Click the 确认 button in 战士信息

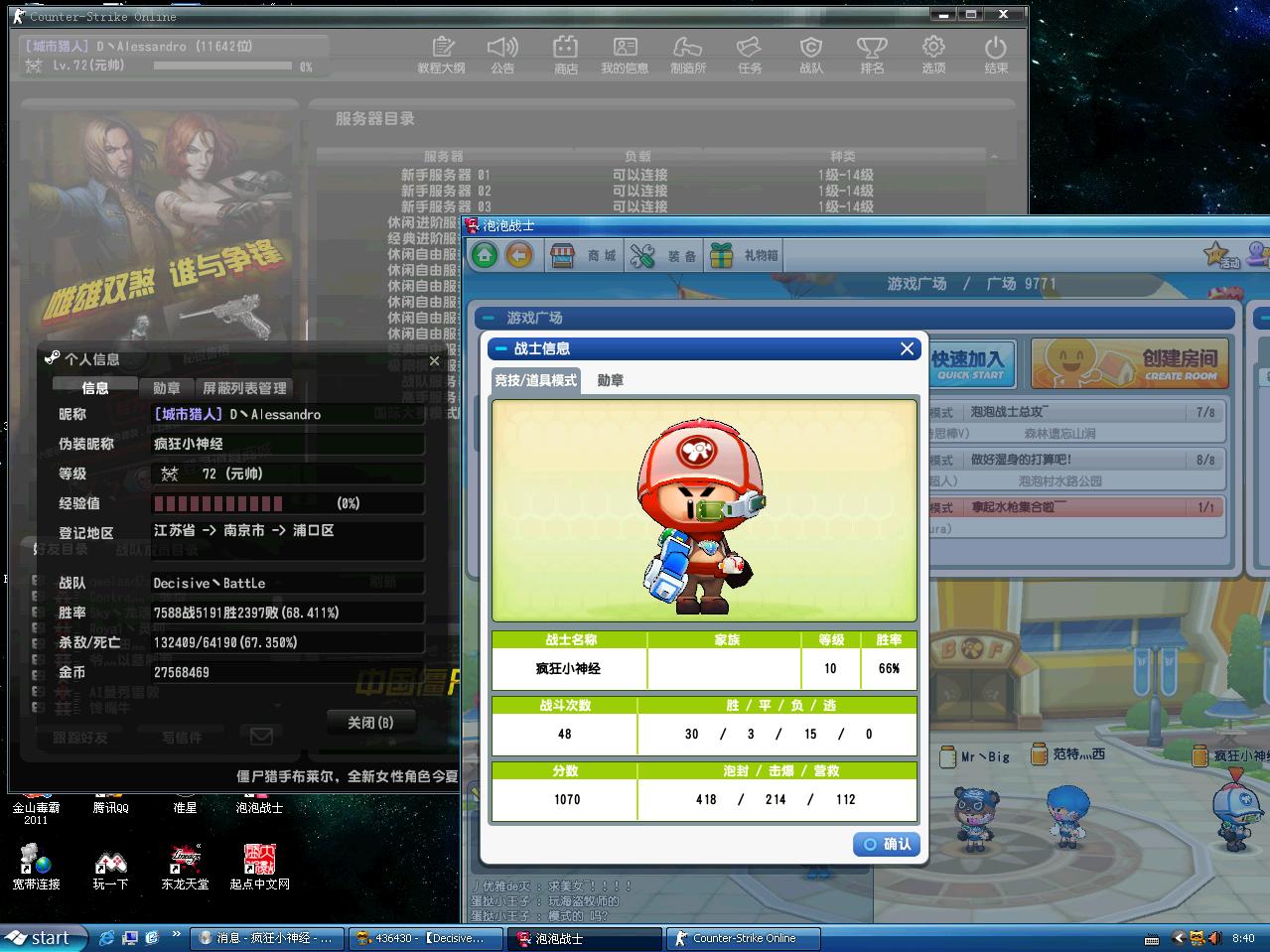887,844
